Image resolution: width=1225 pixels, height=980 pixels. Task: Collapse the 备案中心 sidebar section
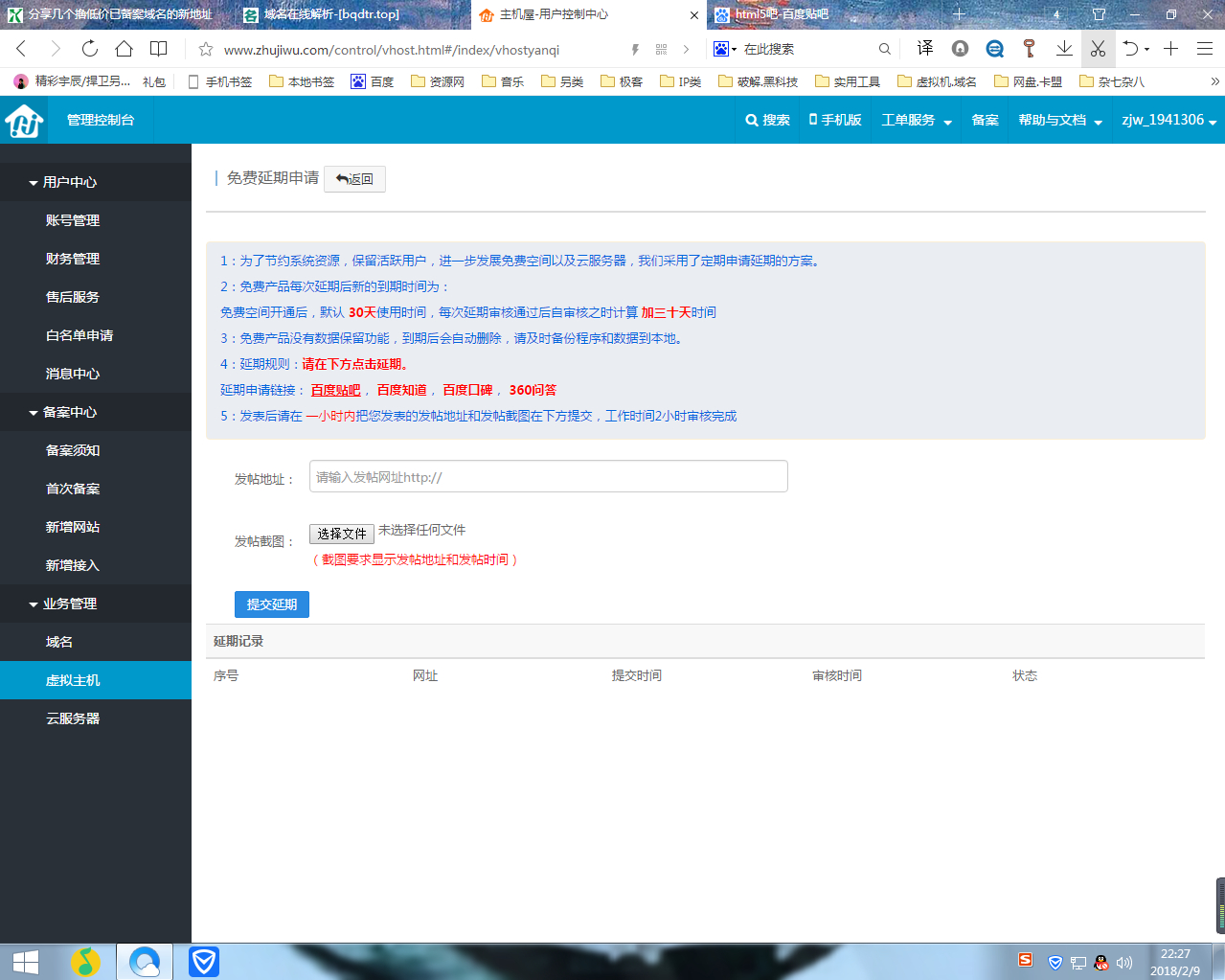click(x=62, y=412)
